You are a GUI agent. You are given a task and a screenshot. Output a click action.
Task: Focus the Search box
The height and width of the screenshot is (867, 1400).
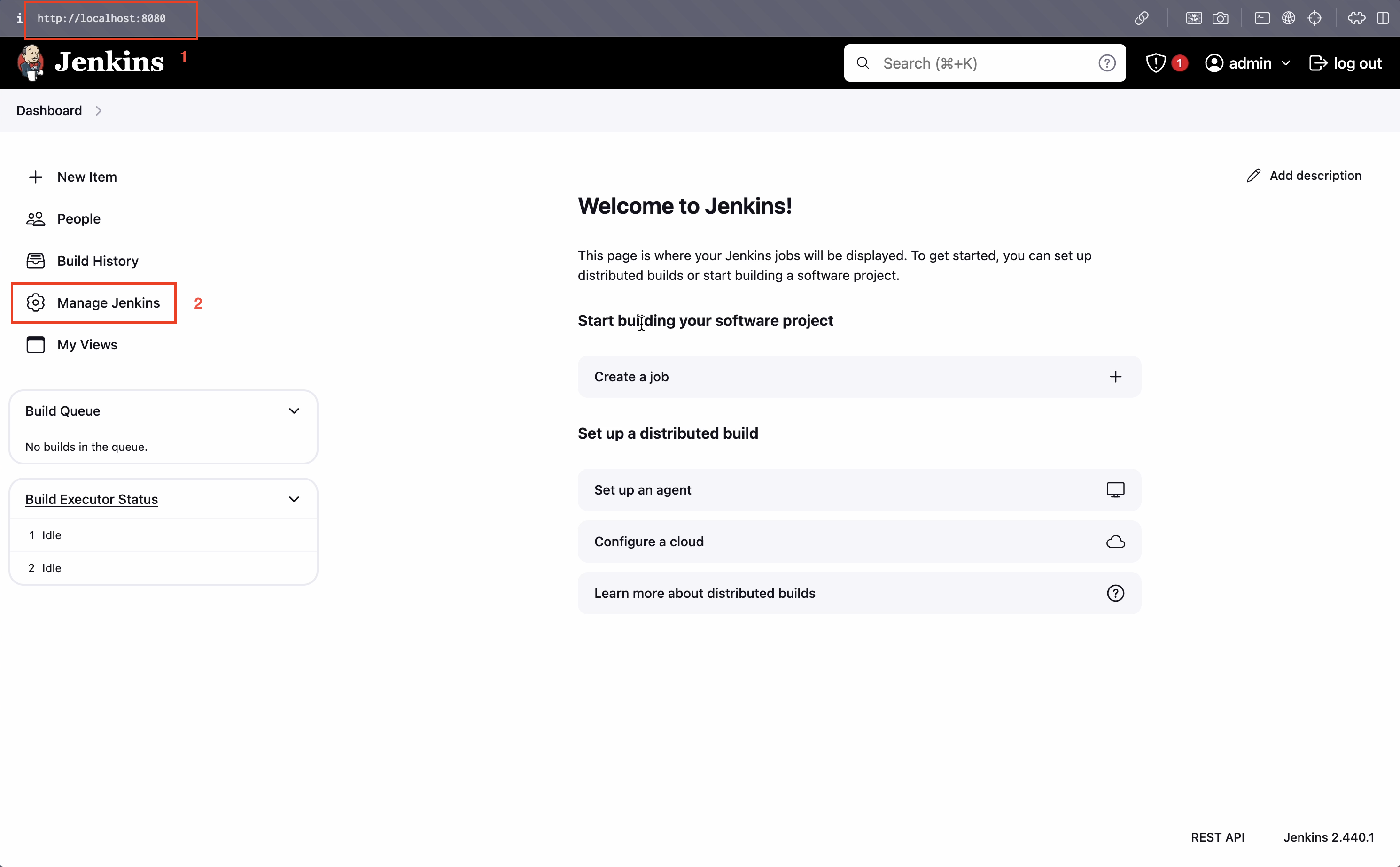click(984, 63)
